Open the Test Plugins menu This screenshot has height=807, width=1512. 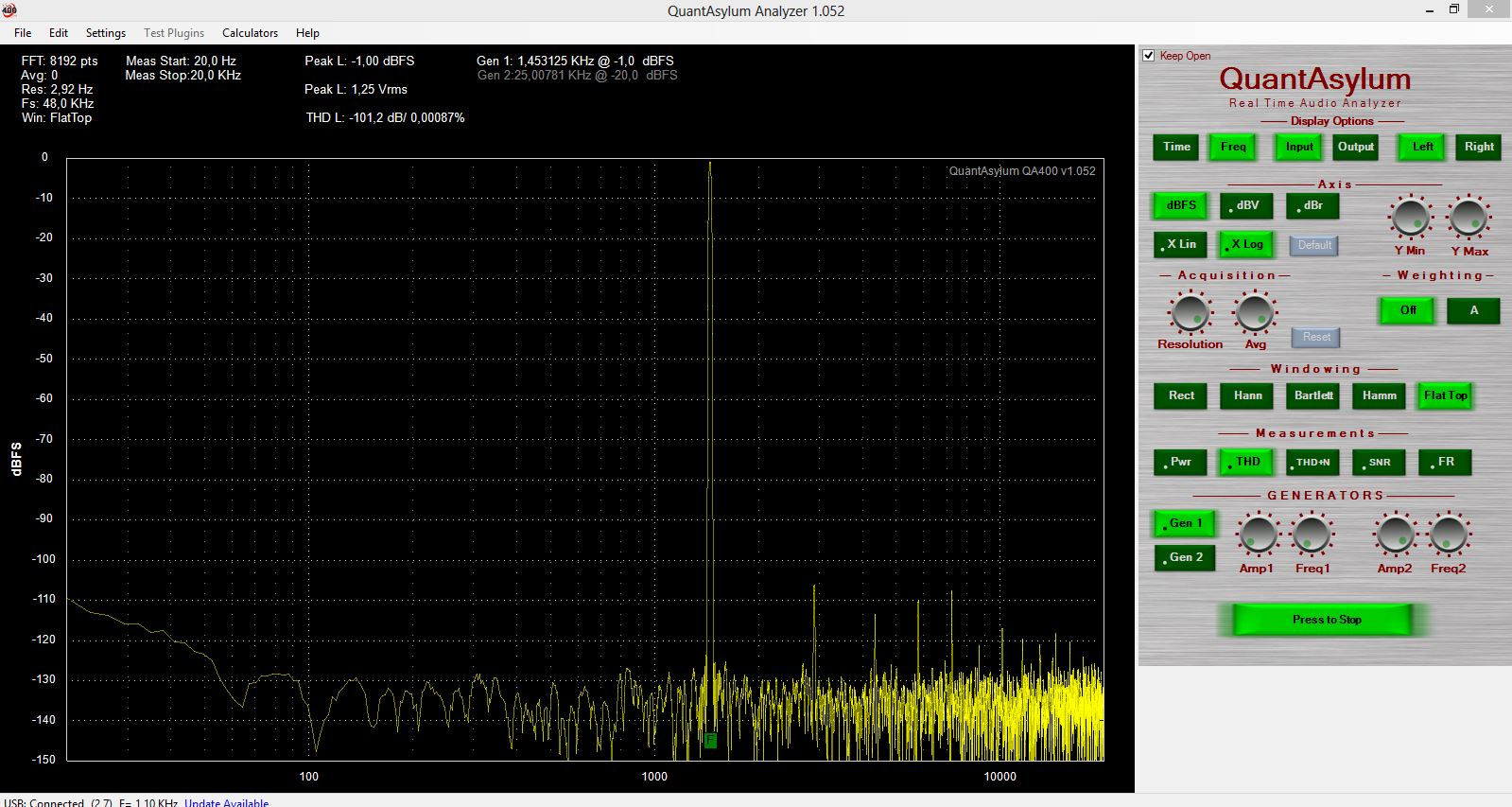coord(174,32)
